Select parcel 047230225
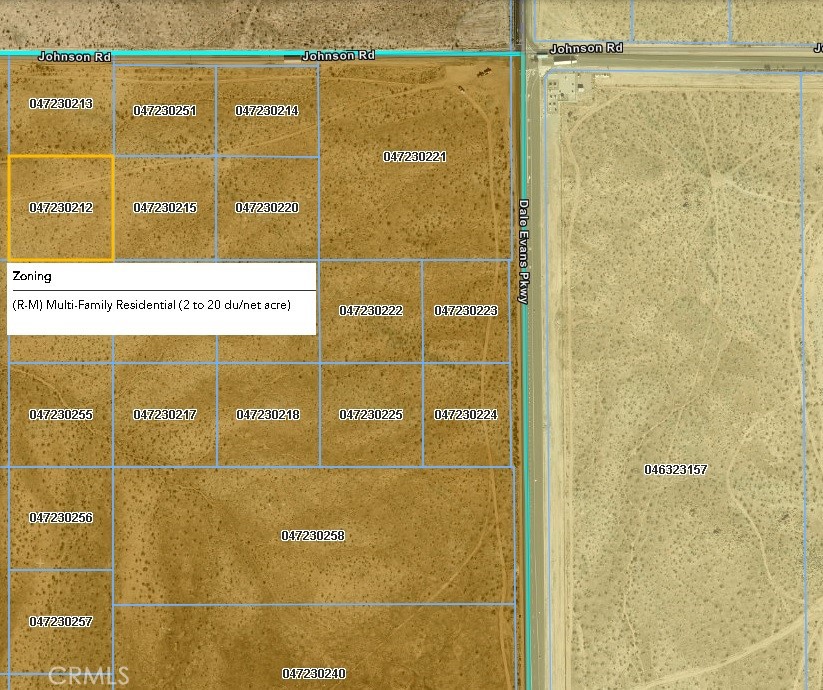823x690 pixels. [x=371, y=415]
